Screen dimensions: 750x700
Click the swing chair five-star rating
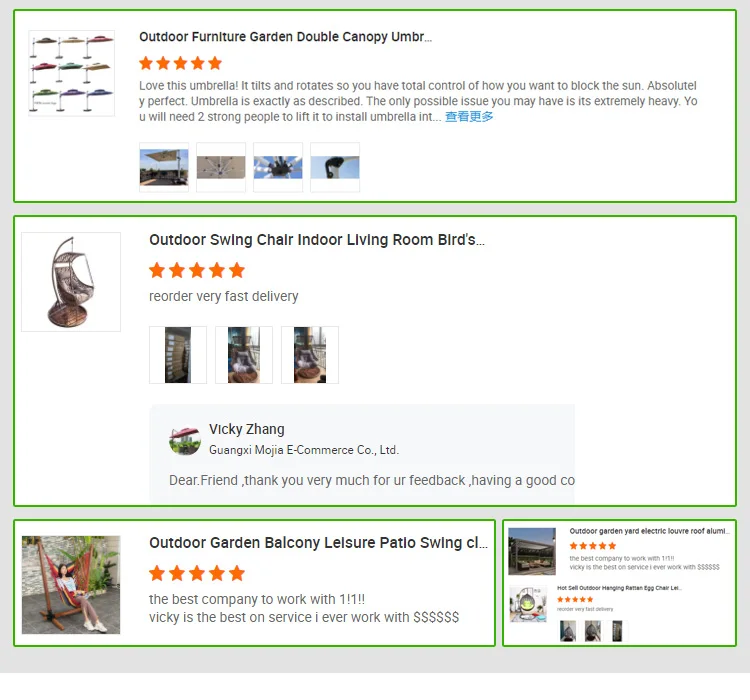click(197, 270)
